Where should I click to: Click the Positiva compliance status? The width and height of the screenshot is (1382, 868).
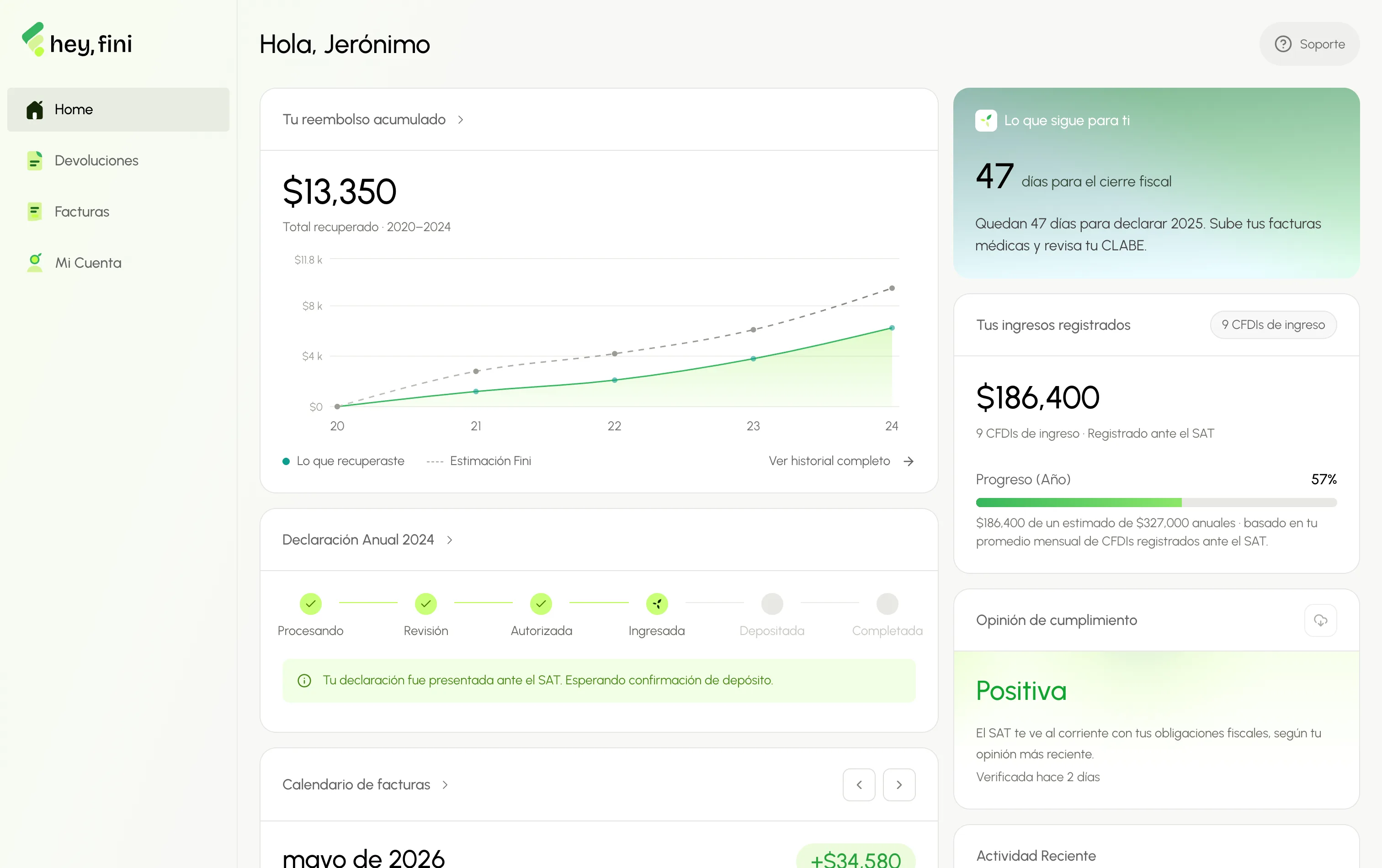[x=1021, y=691]
